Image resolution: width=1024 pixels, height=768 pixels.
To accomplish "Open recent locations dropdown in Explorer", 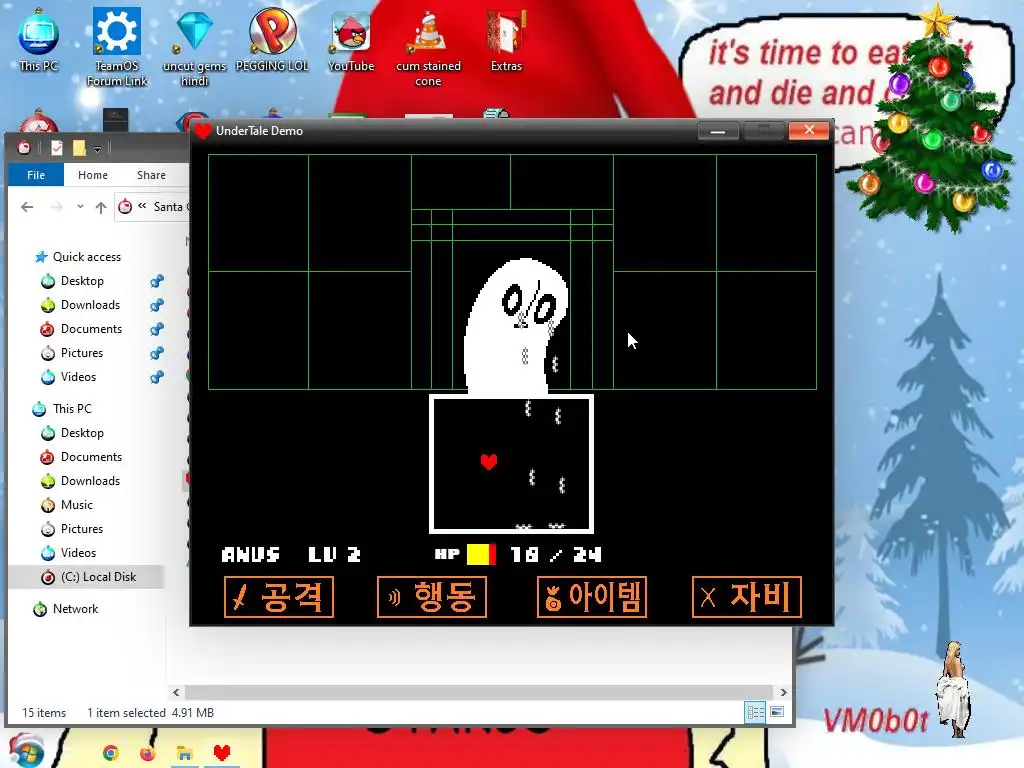I will tap(80, 207).
